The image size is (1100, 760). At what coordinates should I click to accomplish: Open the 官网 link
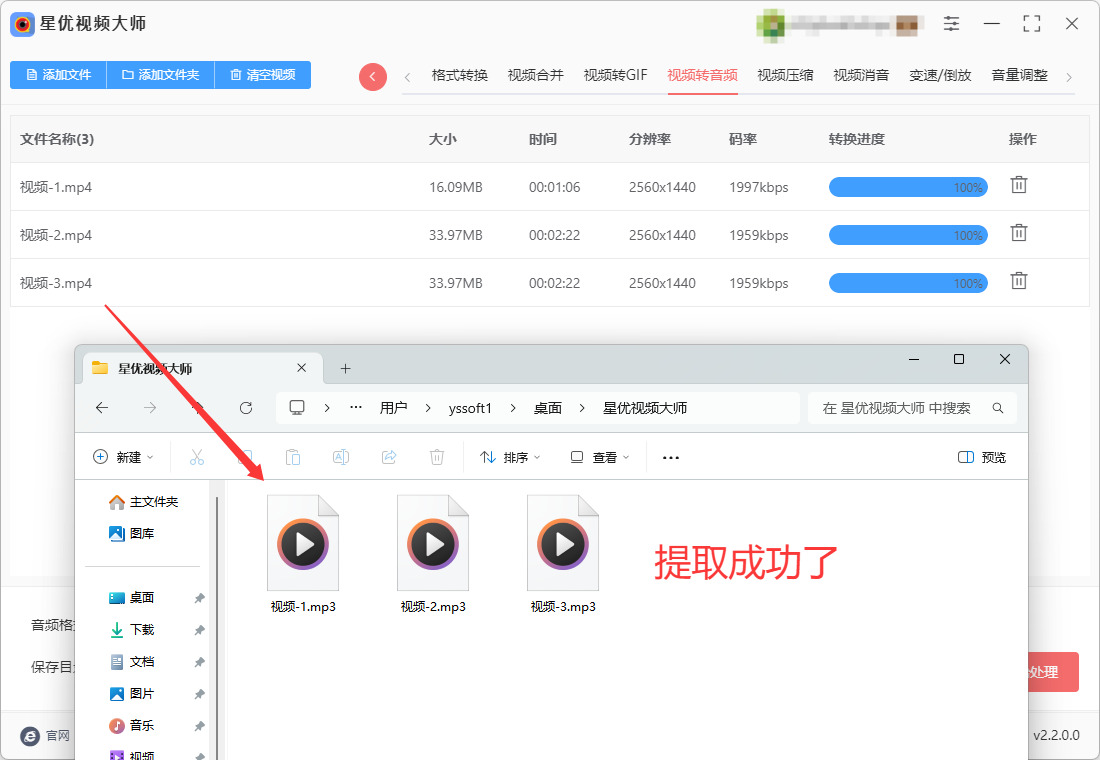pyautogui.click(x=46, y=735)
